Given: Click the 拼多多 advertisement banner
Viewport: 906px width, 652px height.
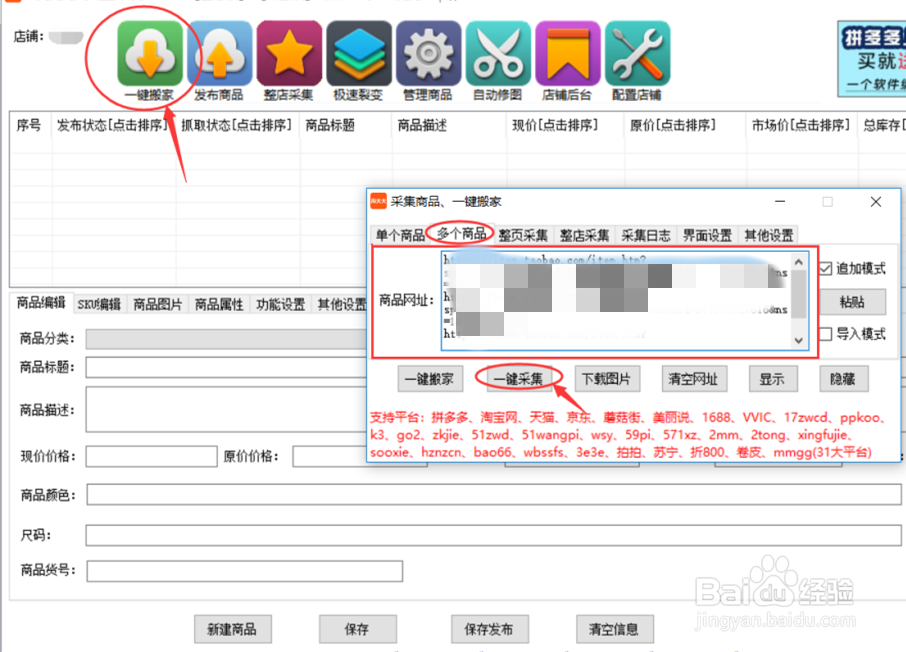Looking at the screenshot, I should [x=872, y=58].
